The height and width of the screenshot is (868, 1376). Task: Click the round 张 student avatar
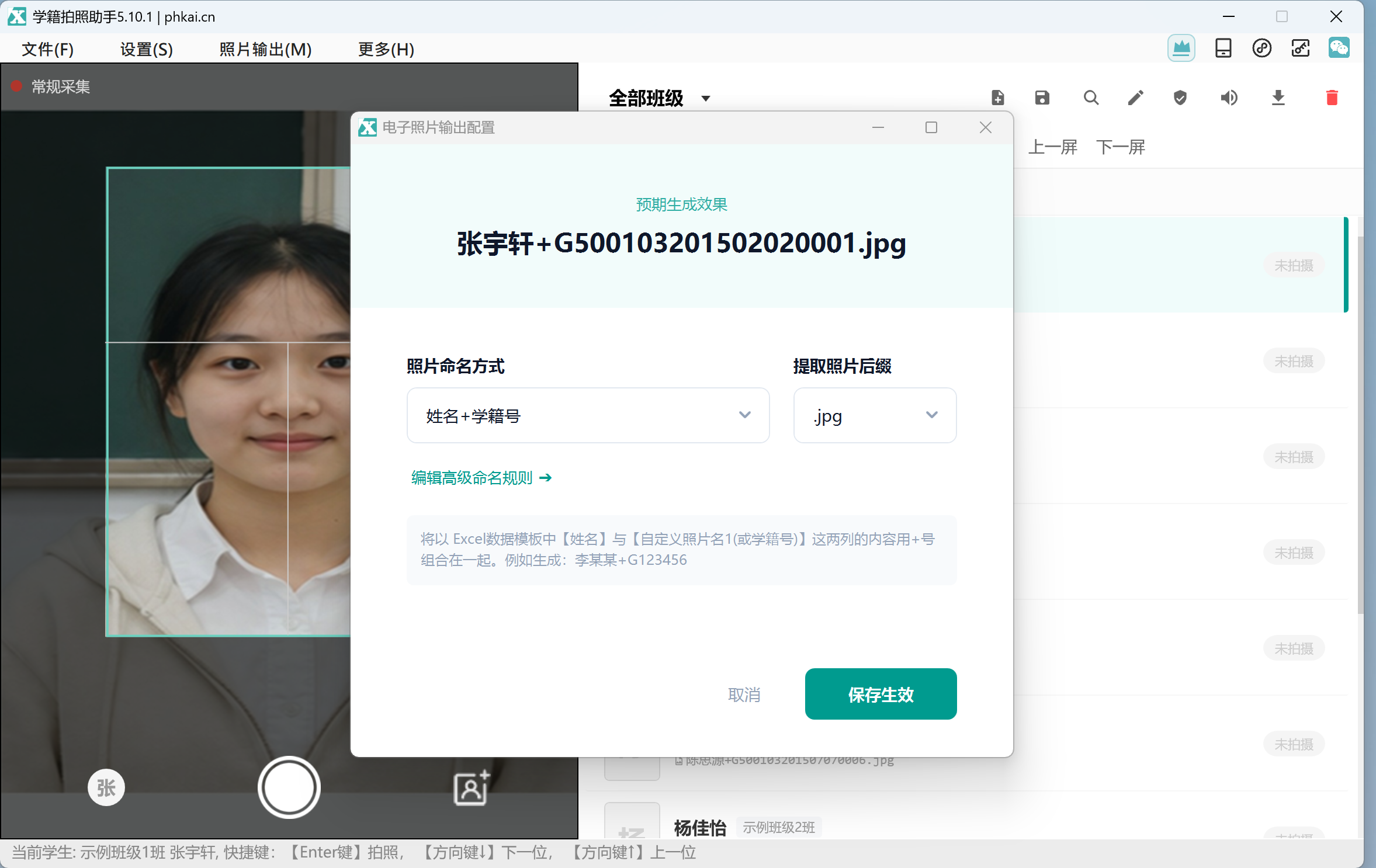coord(106,787)
